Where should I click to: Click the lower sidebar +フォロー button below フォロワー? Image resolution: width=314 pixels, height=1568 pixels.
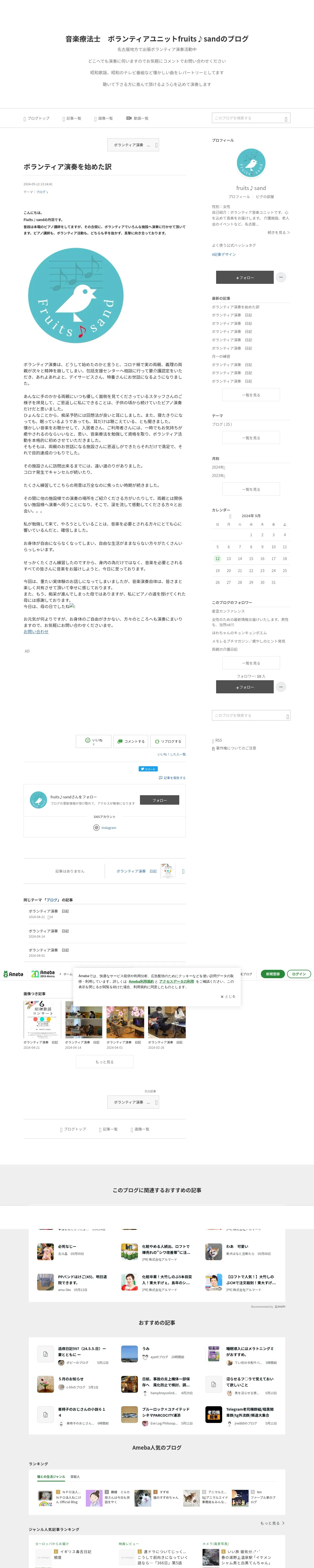pos(244,687)
